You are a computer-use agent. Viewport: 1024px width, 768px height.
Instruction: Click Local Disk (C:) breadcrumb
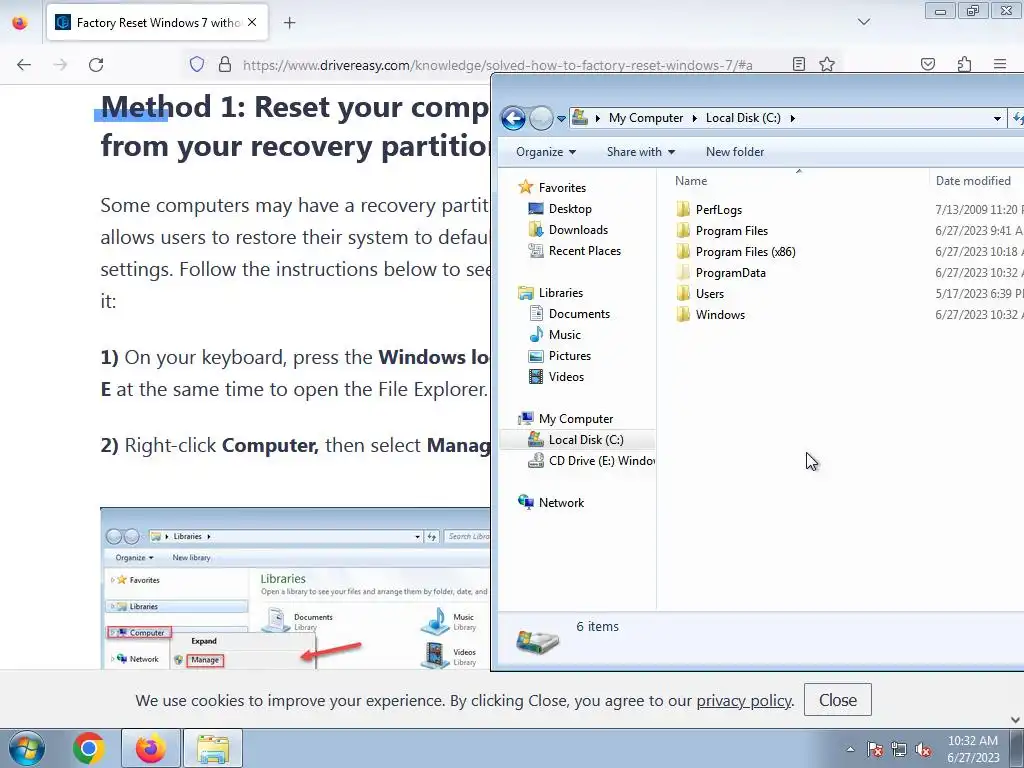tap(743, 118)
